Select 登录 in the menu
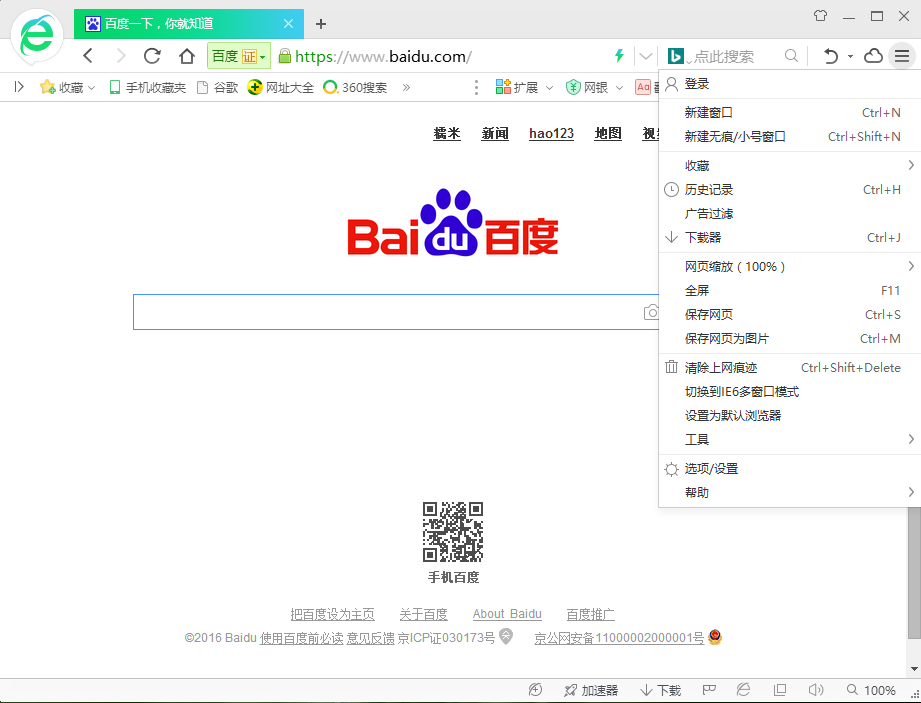Screen dimensions: 921x703 pos(790,84)
